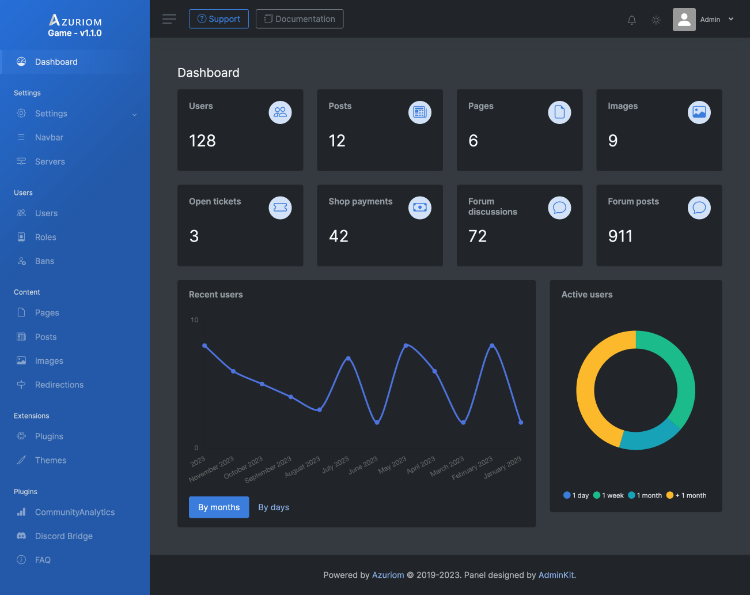Image resolution: width=750 pixels, height=595 pixels.
Task: Click the Forum discussions chat icon
Action: pyautogui.click(x=559, y=208)
